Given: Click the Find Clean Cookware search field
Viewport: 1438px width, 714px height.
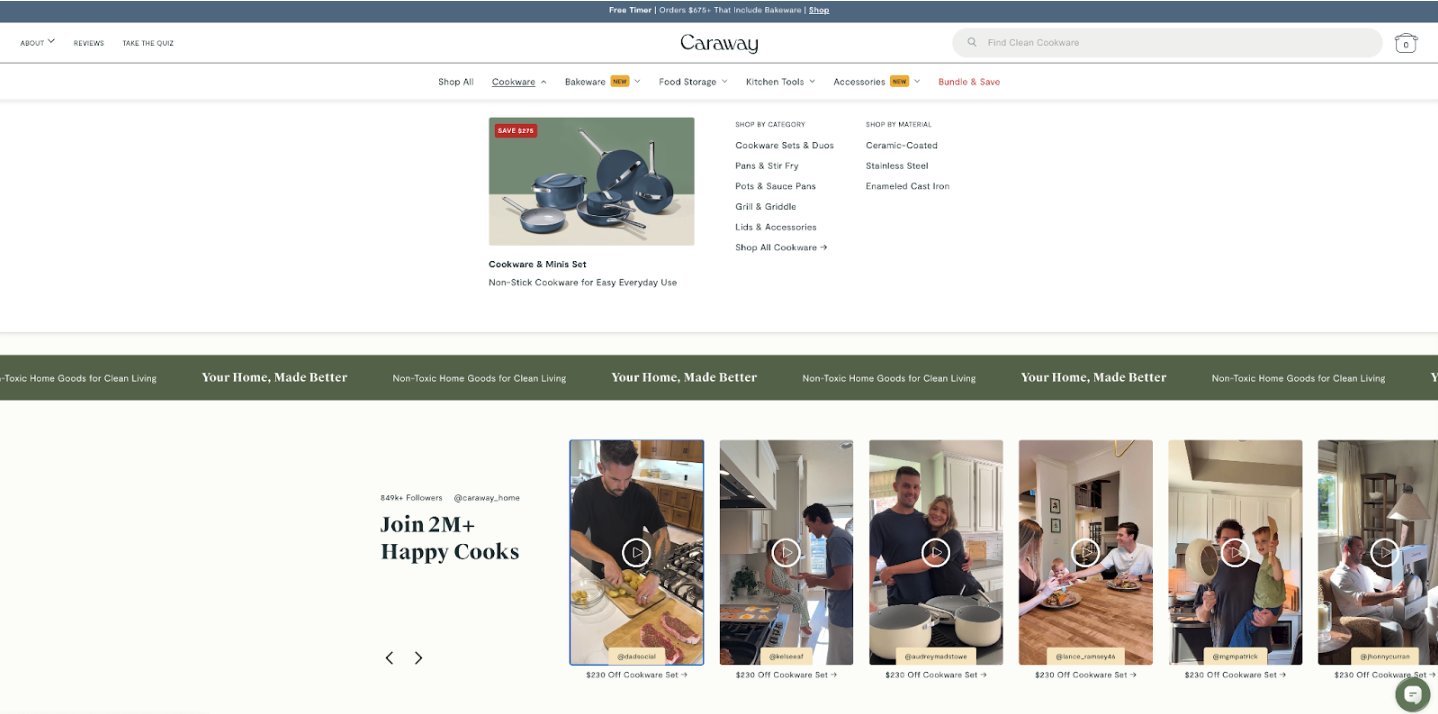Looking at the screenshot, I should click(1167, 43).
